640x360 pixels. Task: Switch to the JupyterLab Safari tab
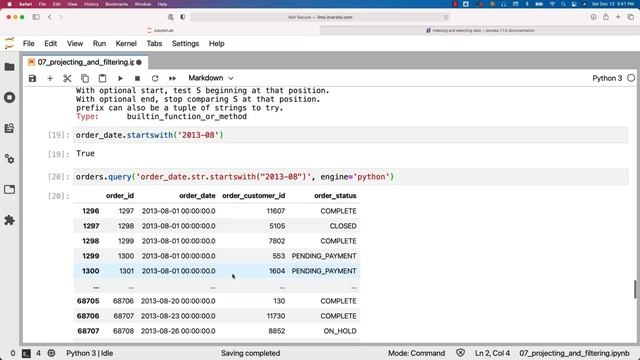coord(160,30)
